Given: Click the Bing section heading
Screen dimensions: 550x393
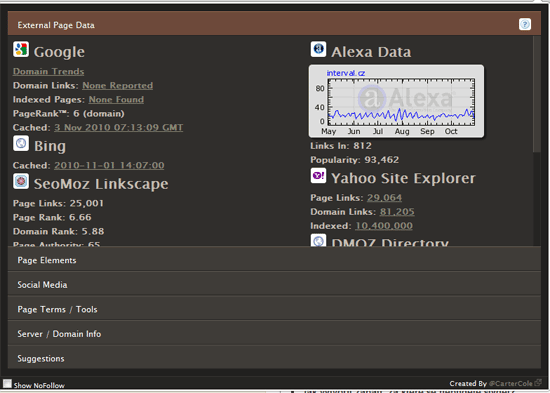Looking at the screenshot, I should point(50,146).
